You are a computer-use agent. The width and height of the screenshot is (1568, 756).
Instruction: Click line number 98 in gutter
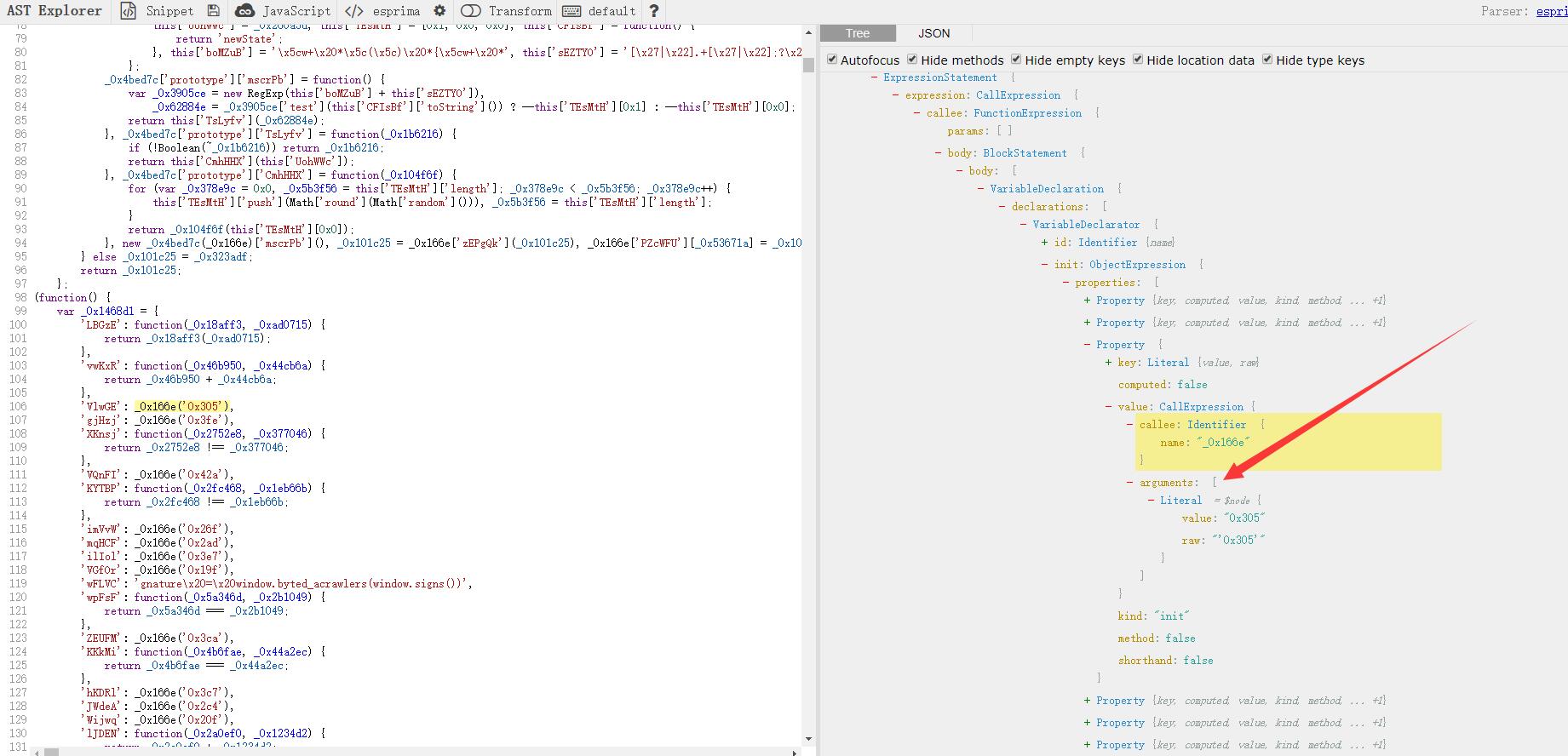point(20,297)
